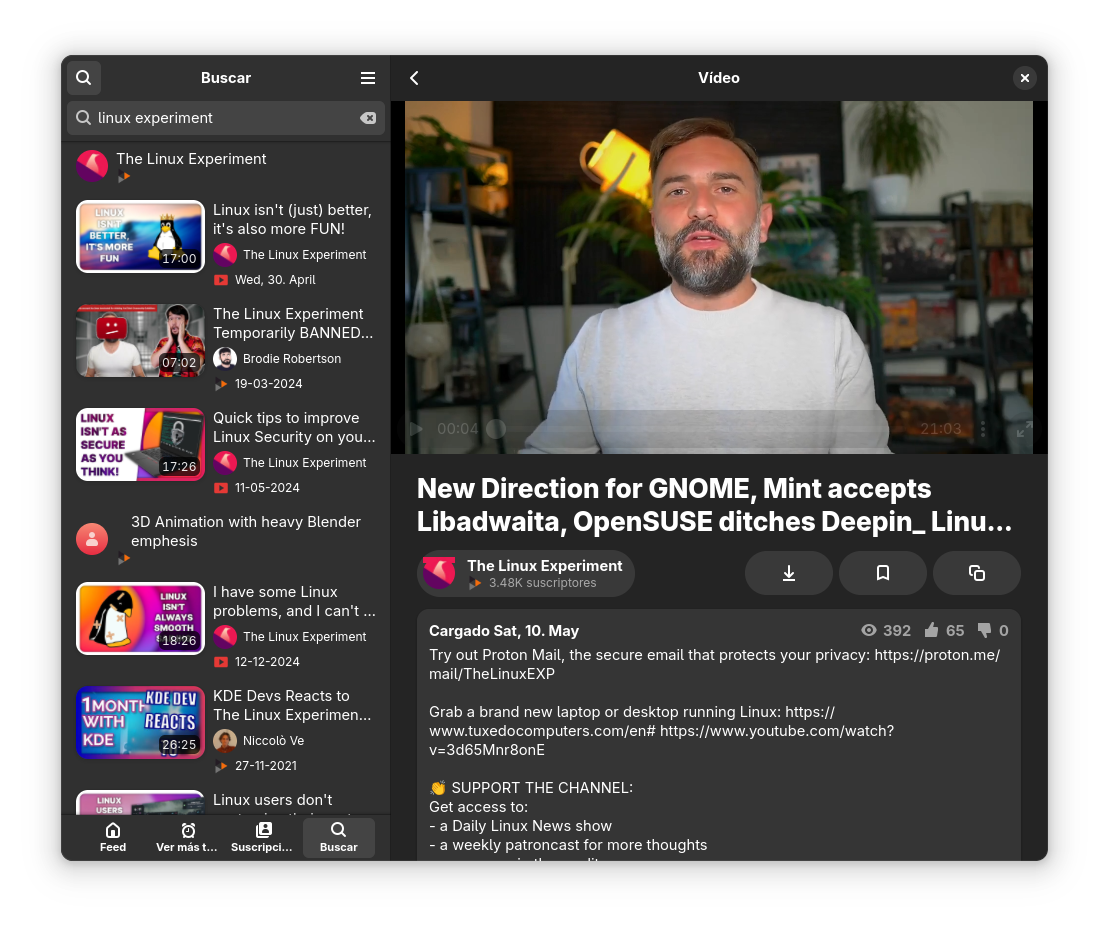Select the Buscar tab in bottom bar

coord(339,838)
